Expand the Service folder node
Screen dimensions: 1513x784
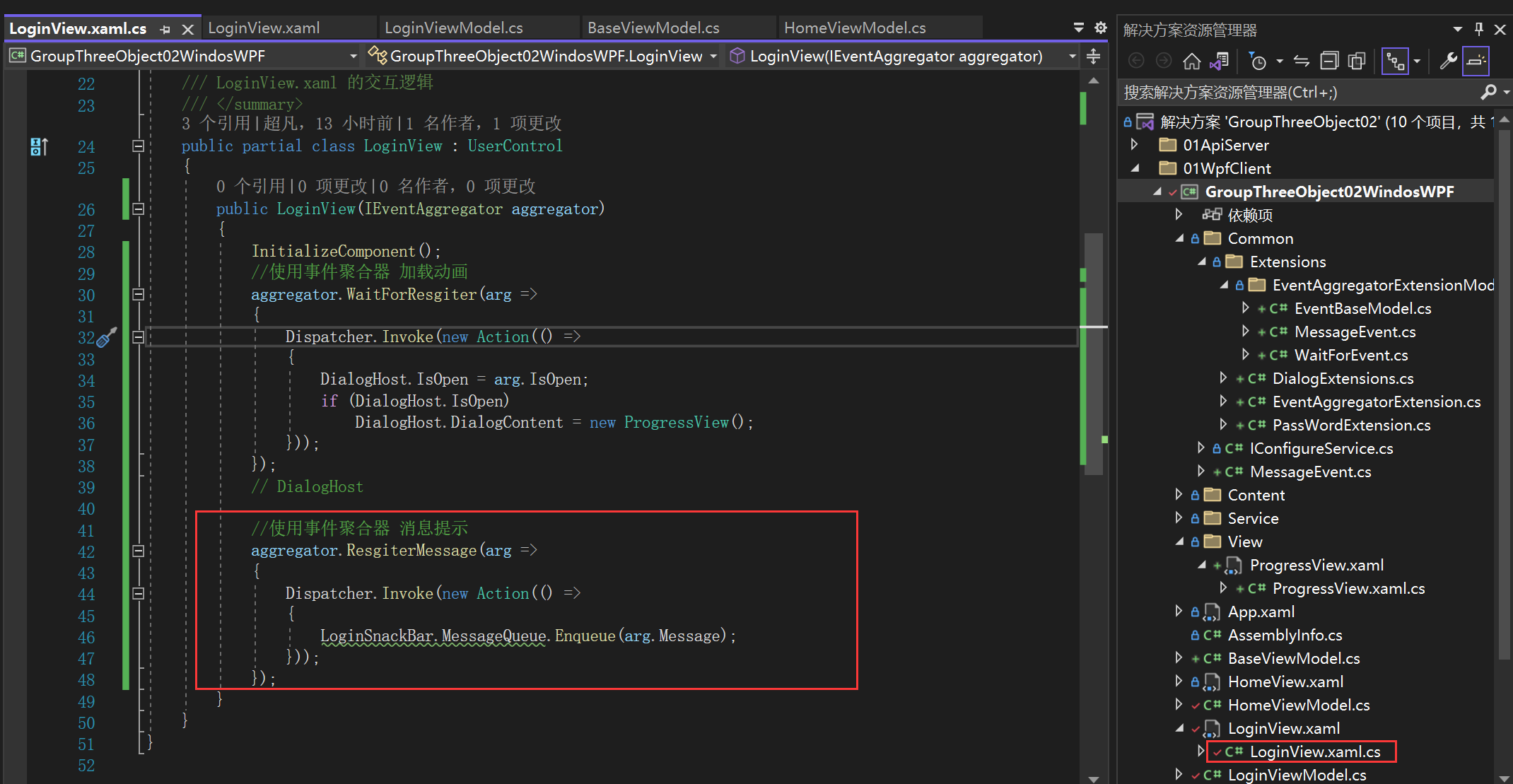coord(1179,518)
